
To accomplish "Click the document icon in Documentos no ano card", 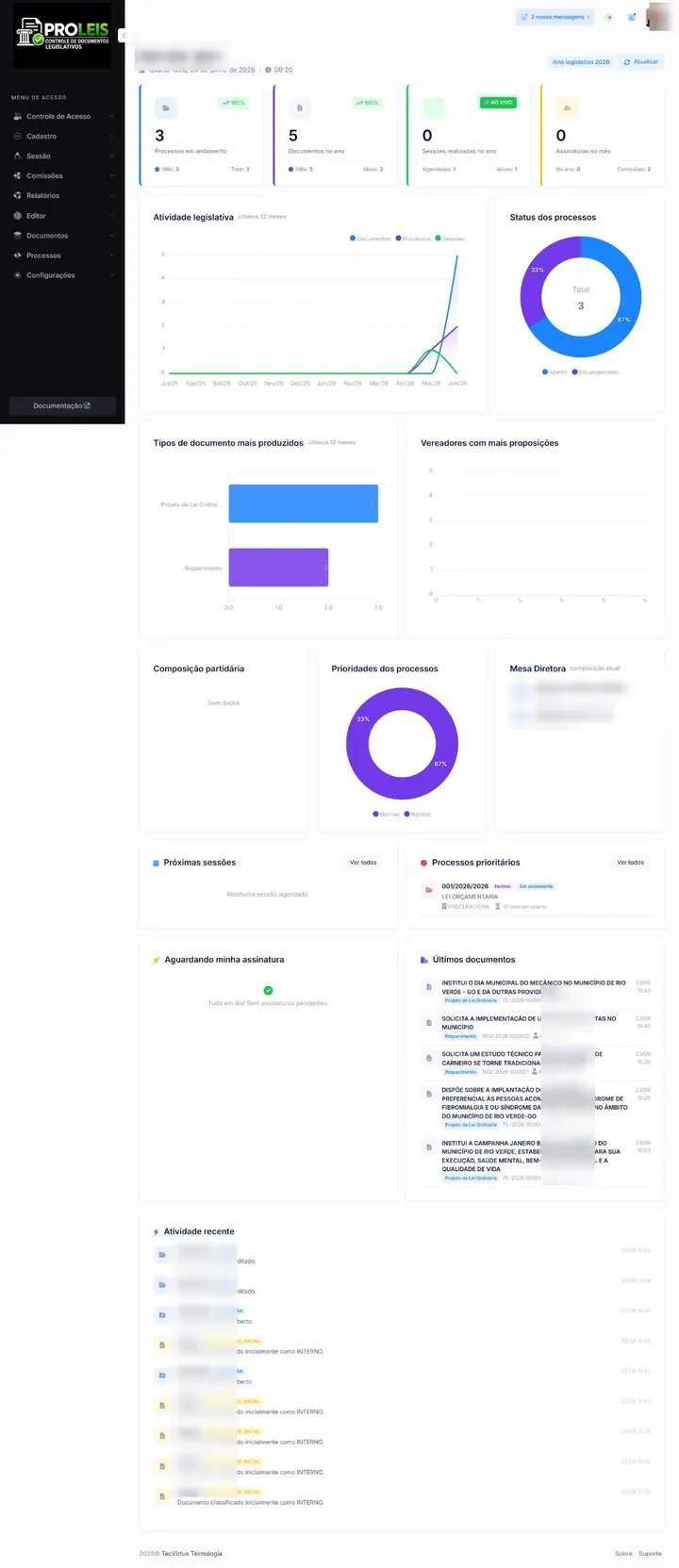I will (x=300, y=108).
